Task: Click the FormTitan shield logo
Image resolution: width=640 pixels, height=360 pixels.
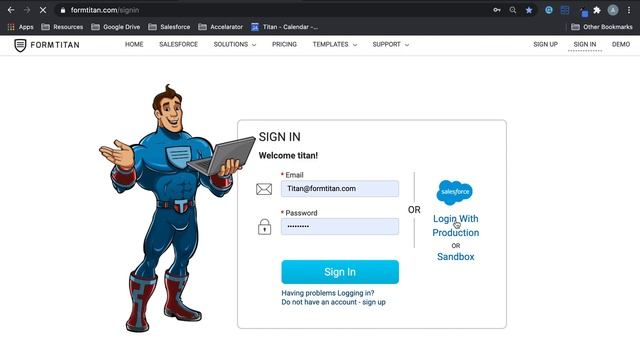Action: (20, 45)
